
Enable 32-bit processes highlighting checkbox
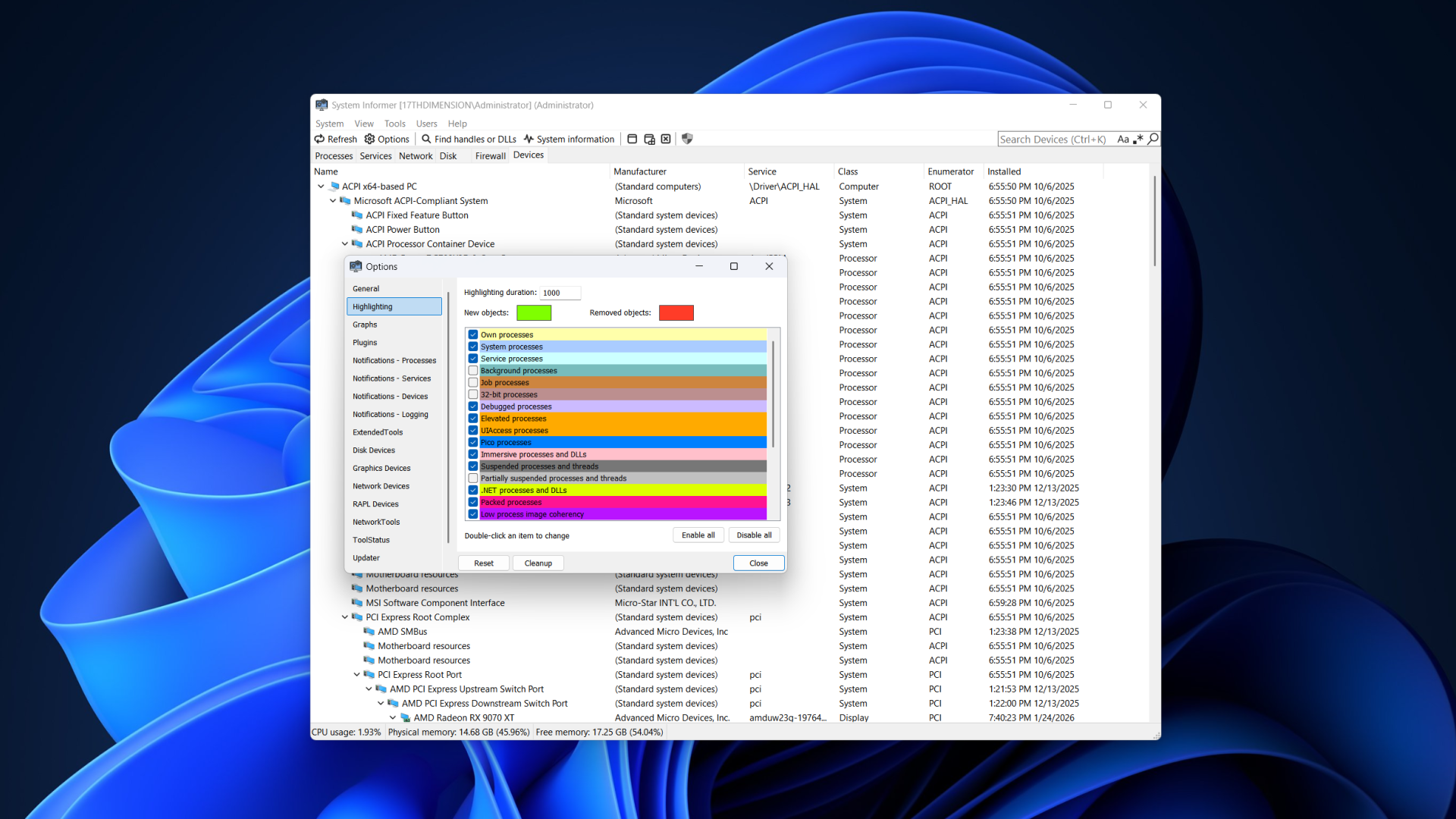pos(473,394)
